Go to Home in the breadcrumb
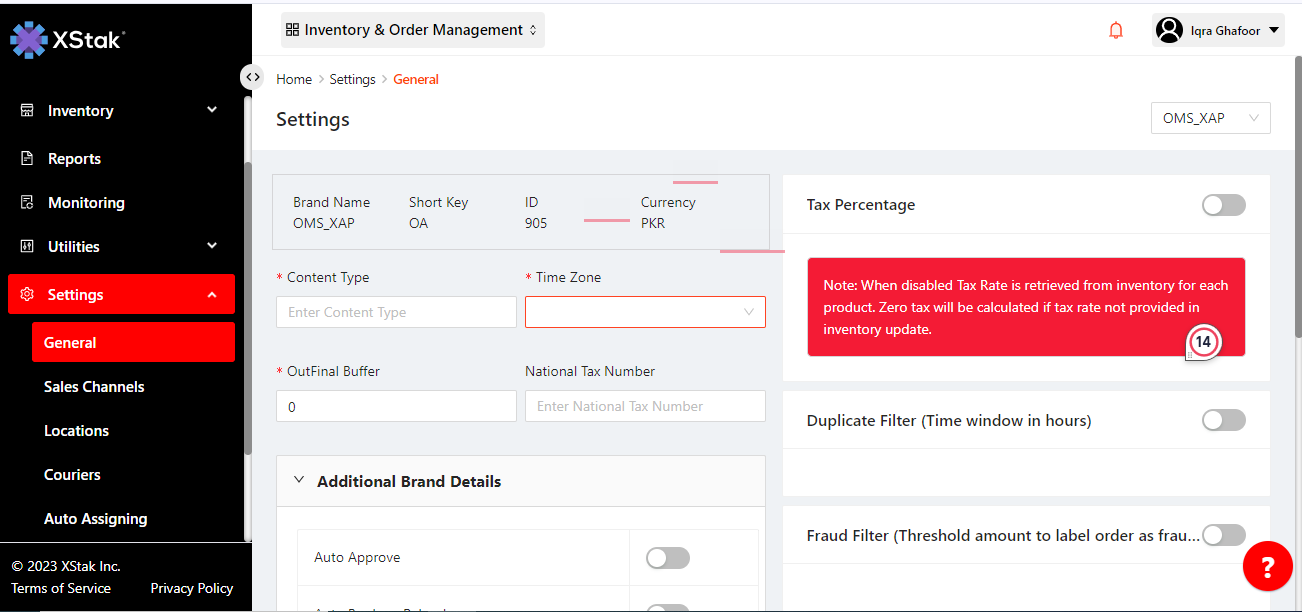The height and width of the screenshot is (612, 1302). (294, 79)
